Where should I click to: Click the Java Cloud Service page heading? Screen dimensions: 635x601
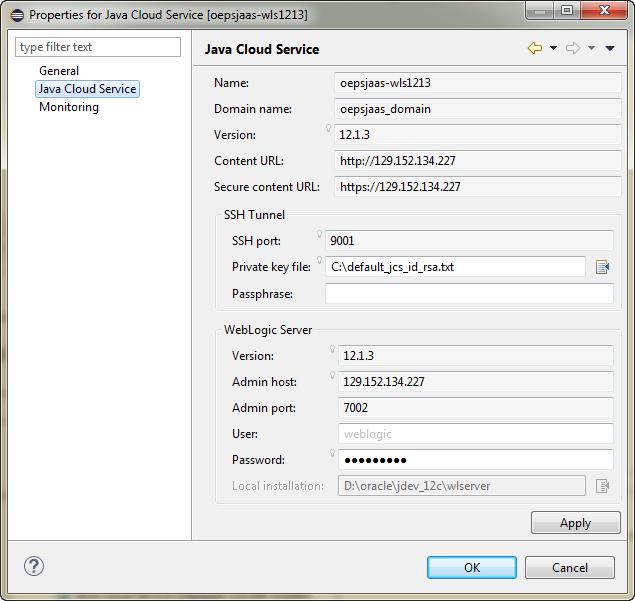click(262, 49)
